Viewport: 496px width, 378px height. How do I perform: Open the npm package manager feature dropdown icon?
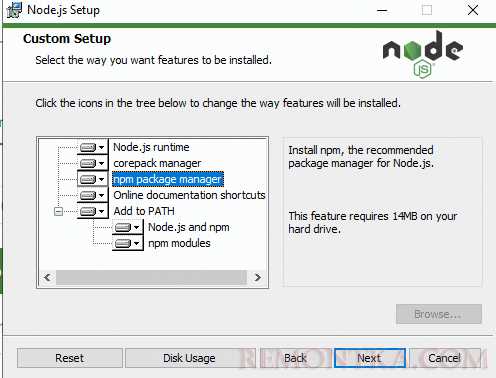[x=93, y=179]
